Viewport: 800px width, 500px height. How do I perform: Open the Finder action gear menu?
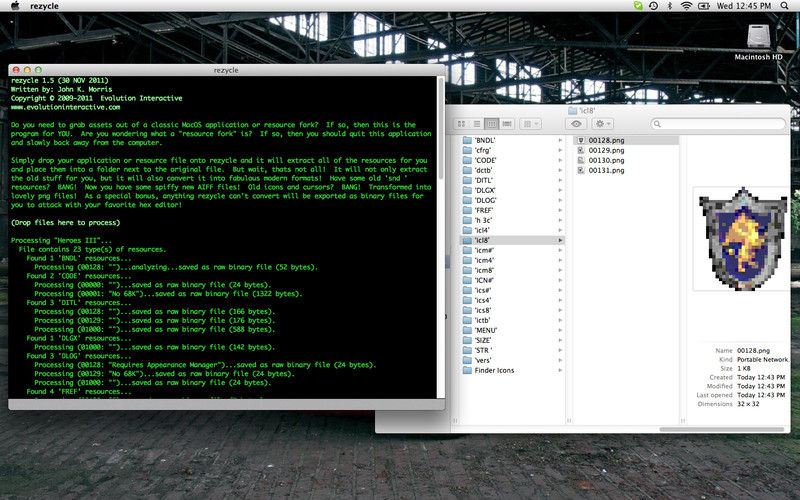pos(602,124)
